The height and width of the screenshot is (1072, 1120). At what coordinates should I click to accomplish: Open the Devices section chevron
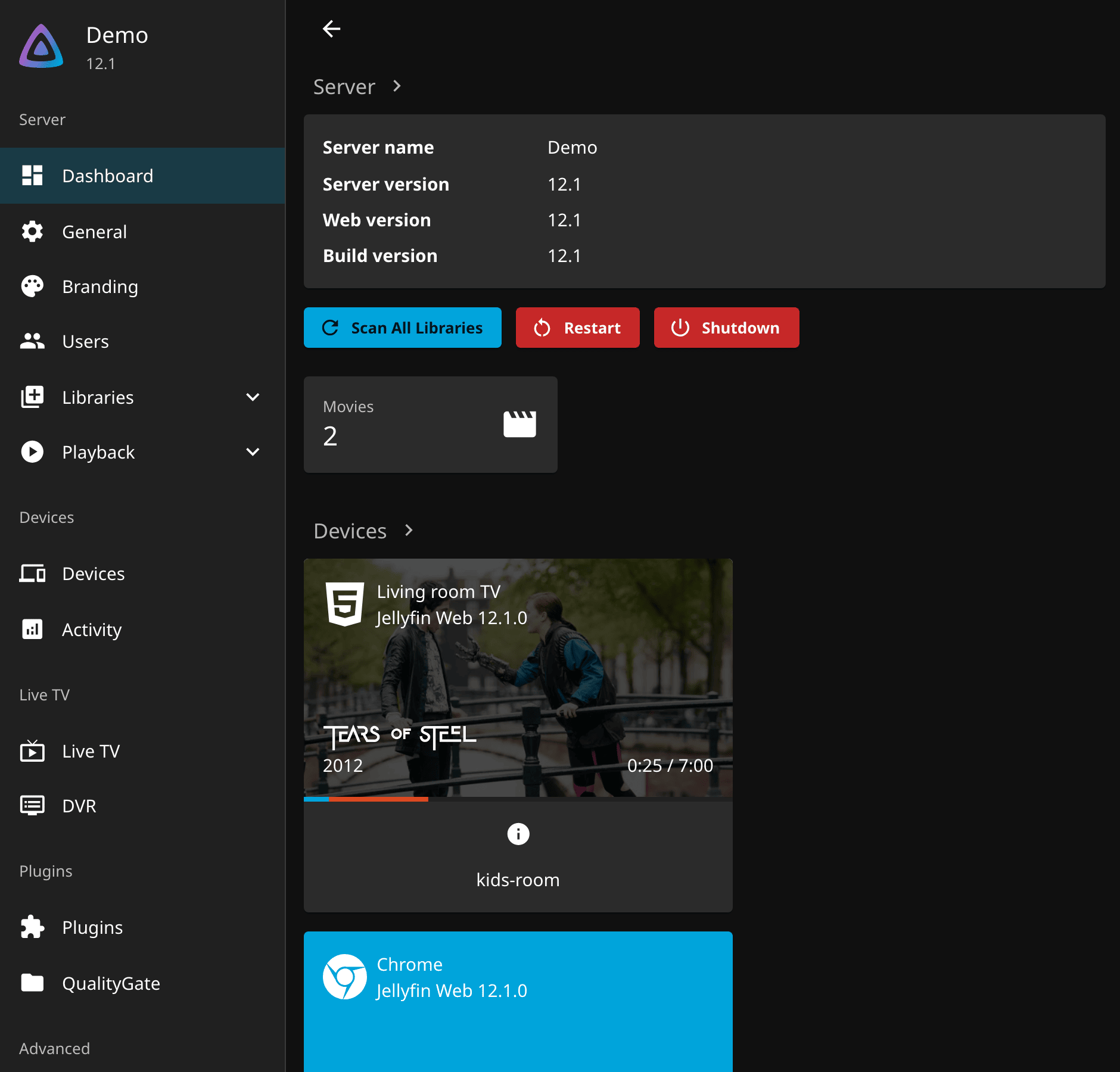pos(408,530)
